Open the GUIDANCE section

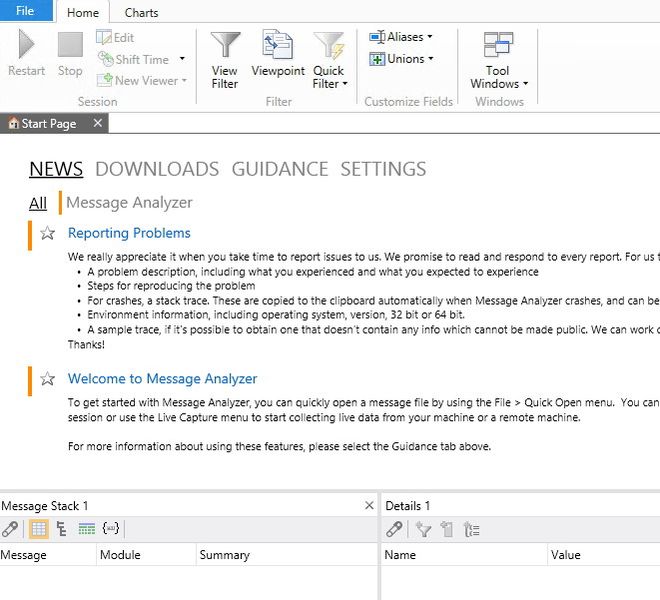tap(280, 169)
